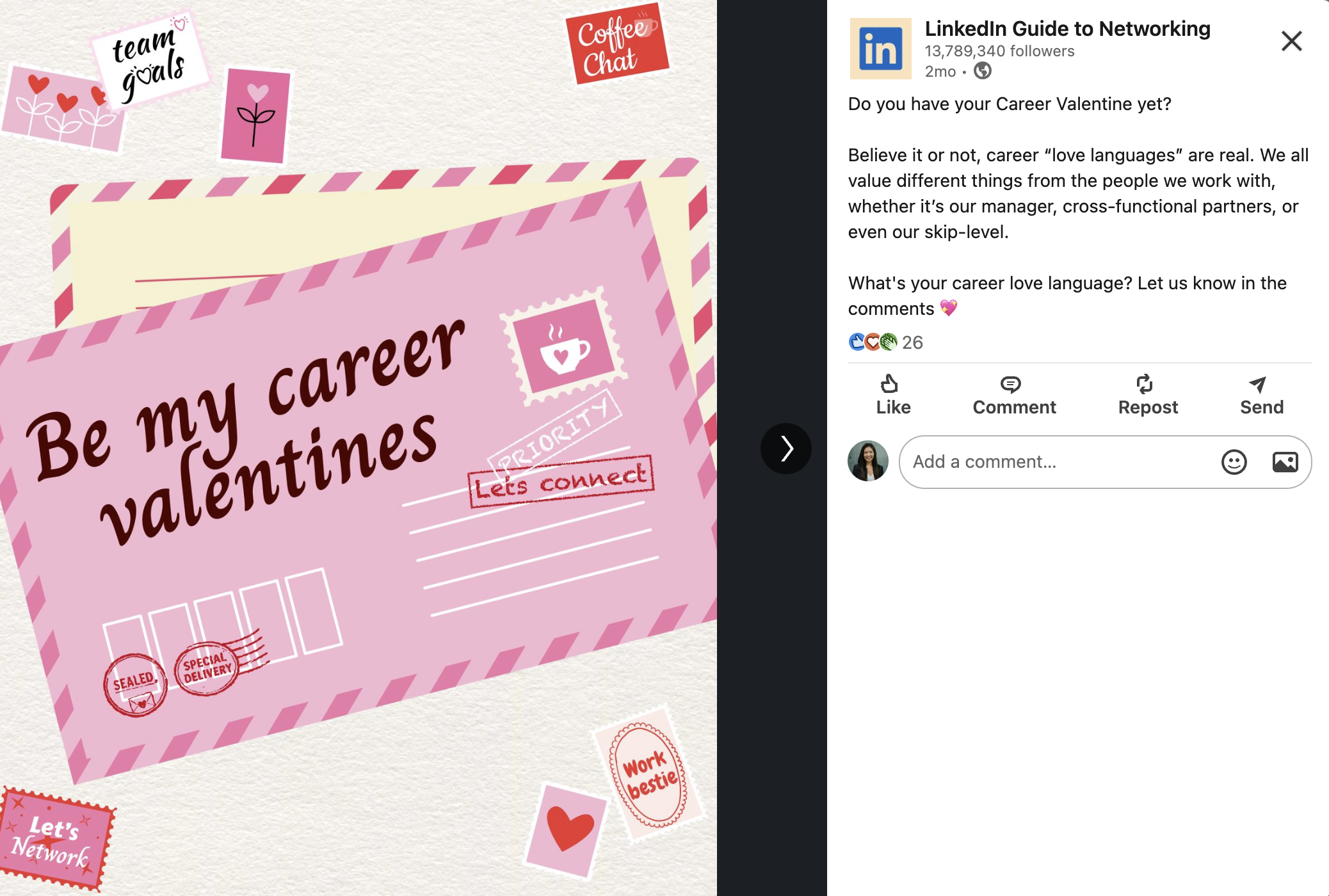Viewport: 1329px width, 896px height.
Task: Click the add photo icon in comment box
Action: (x=1285, y=462)
